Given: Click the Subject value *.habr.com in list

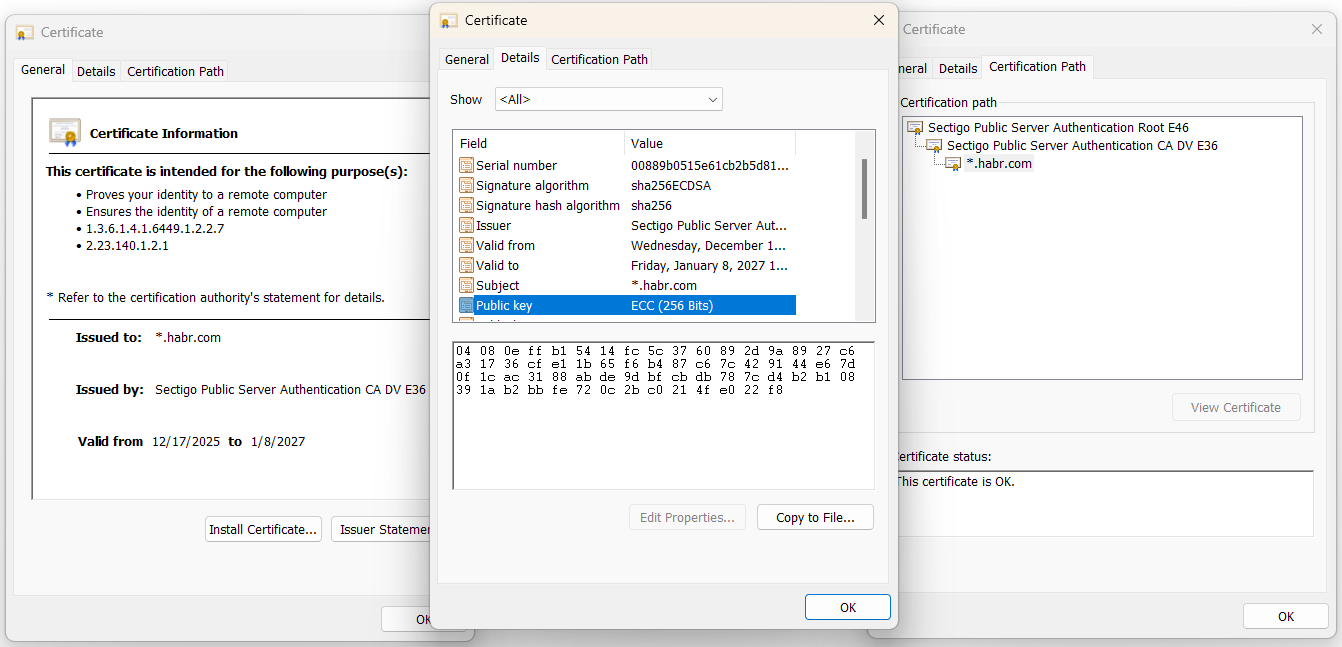Looking at the screenshot, I should 664,286.
